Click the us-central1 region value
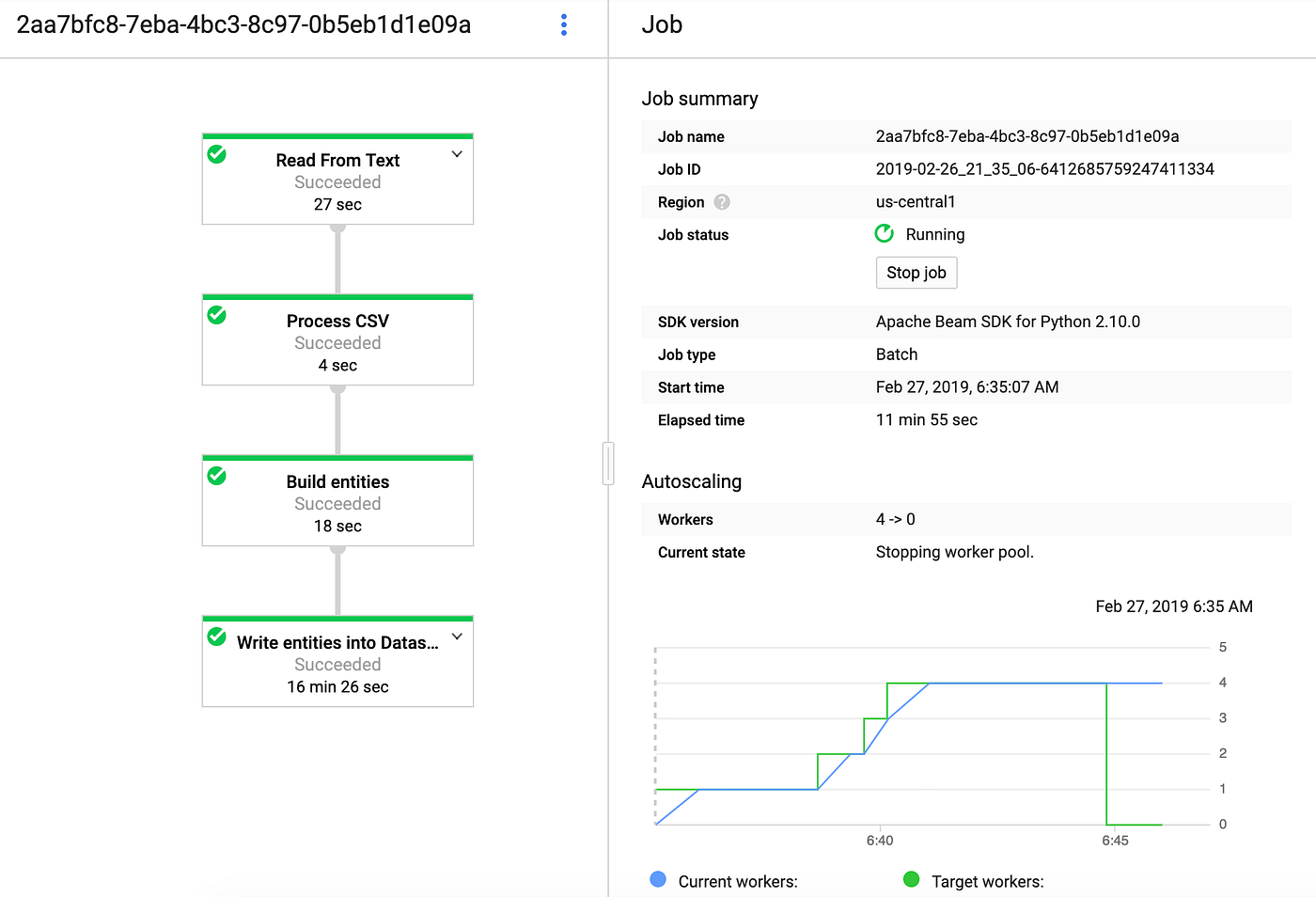This screenshot has width=1316, height=897. click(916, 202)
